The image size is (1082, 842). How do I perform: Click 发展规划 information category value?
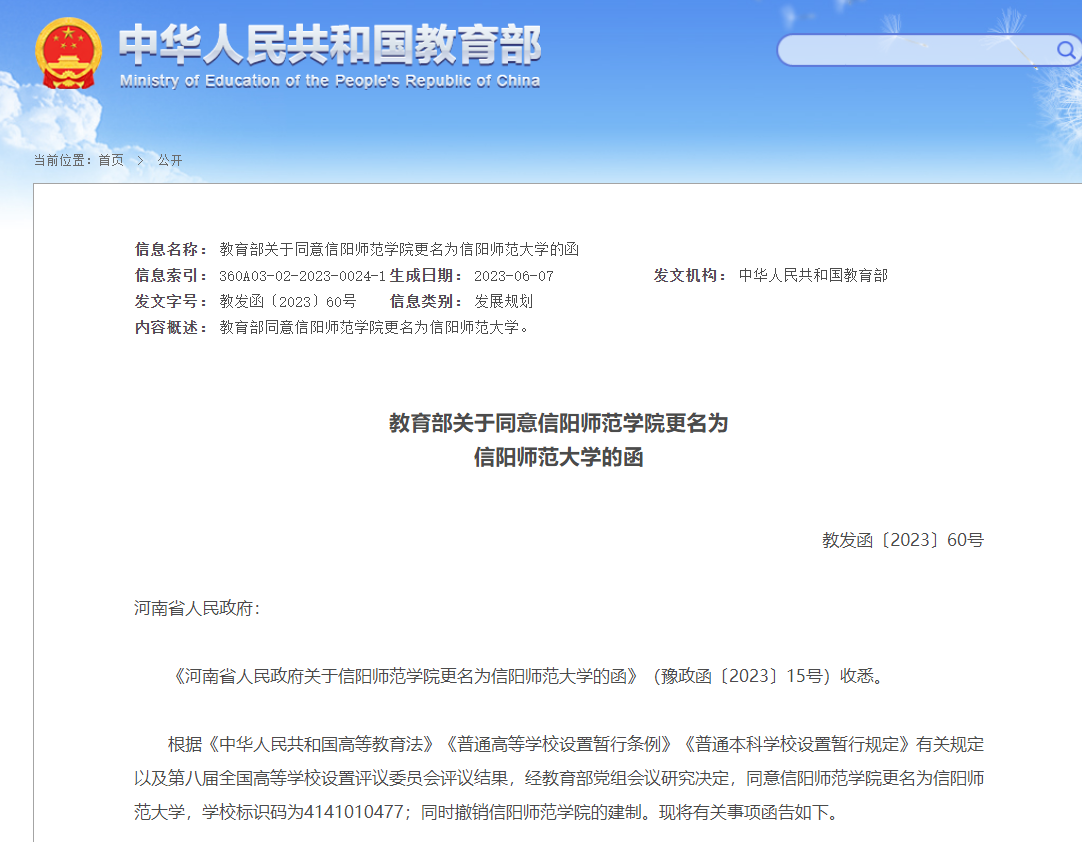tap(504, 301)
